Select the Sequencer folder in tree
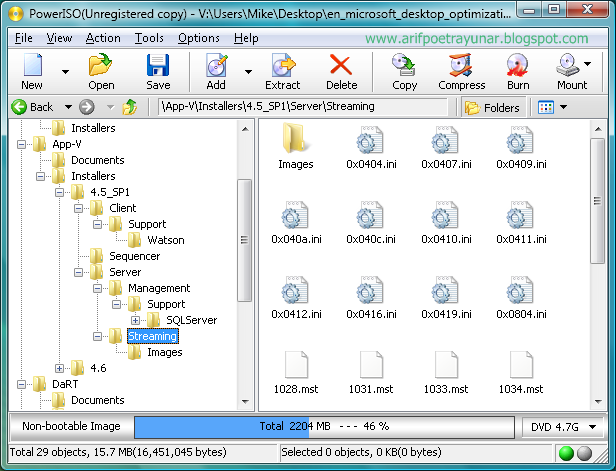The image size is (616, 471). click(x=134, y=256)
